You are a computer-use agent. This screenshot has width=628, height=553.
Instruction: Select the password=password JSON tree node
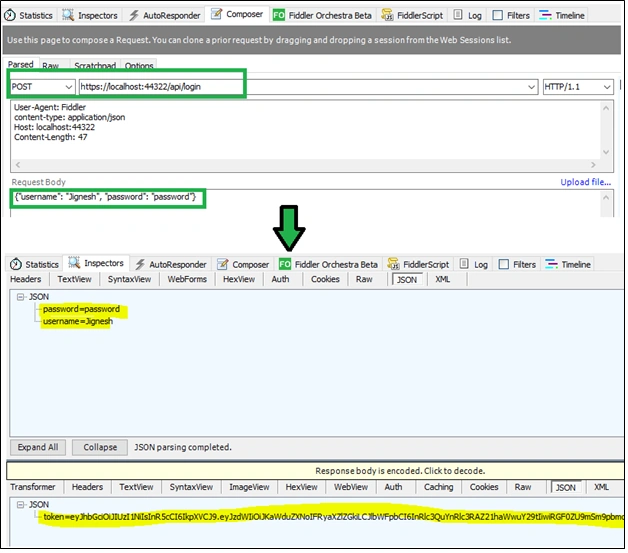[x=81, y=309]
